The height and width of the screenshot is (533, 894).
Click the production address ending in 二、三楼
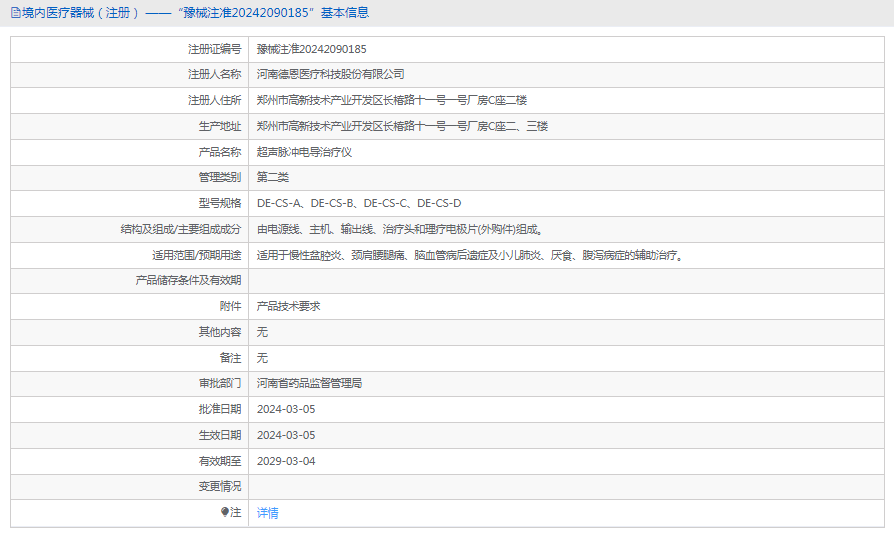pyautogui.click(x=402, y=126)
